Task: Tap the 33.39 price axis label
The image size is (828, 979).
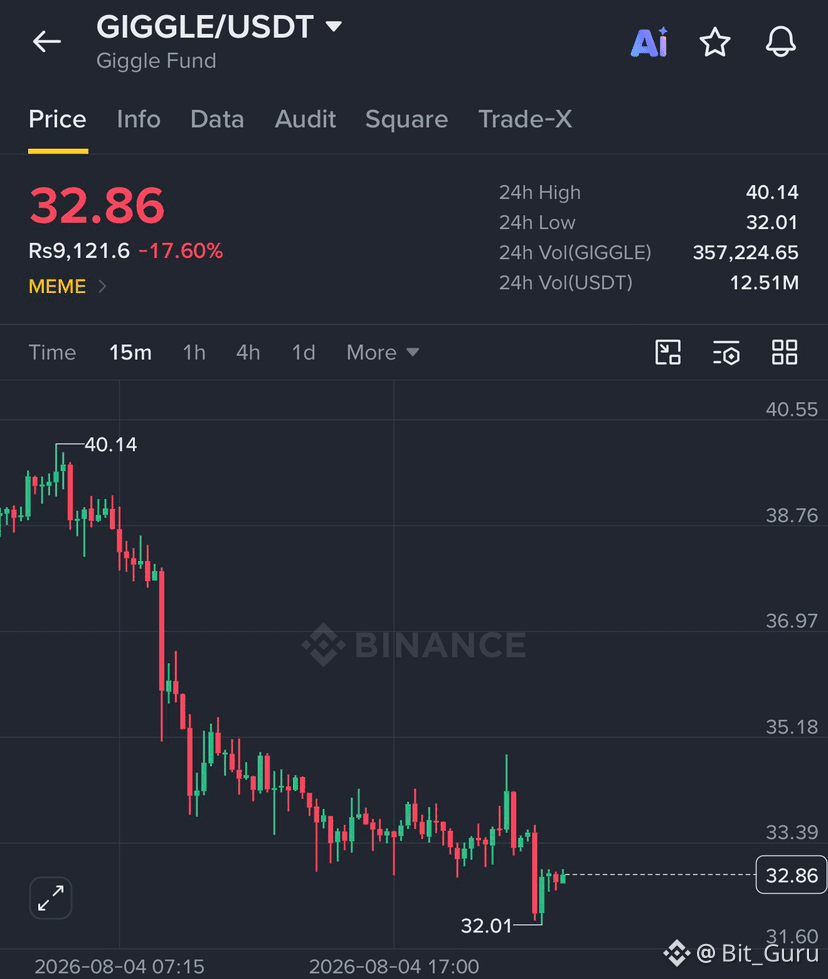Action: [792, 832]
